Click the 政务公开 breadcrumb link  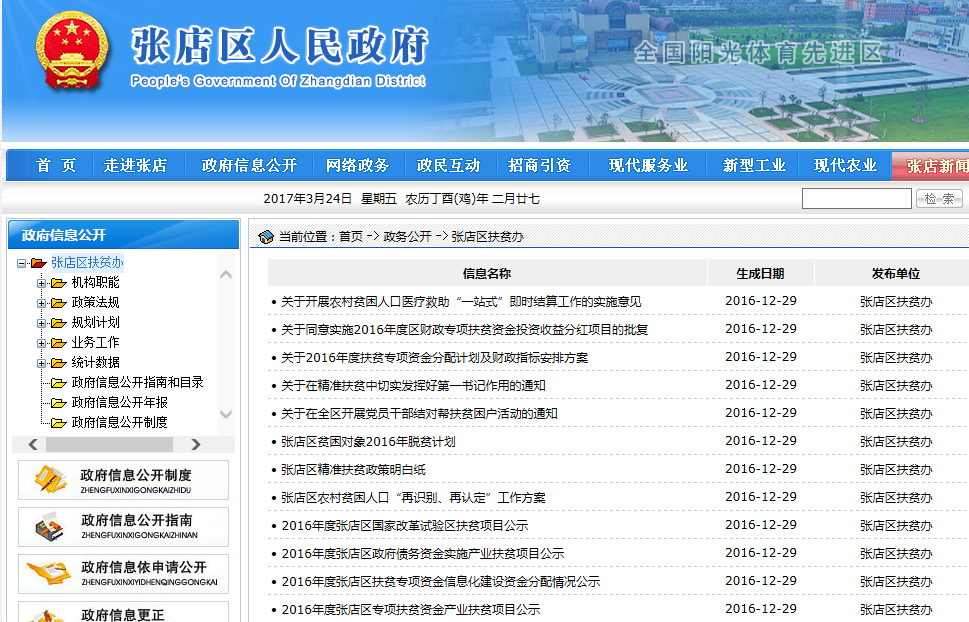[x=407, y=237]
